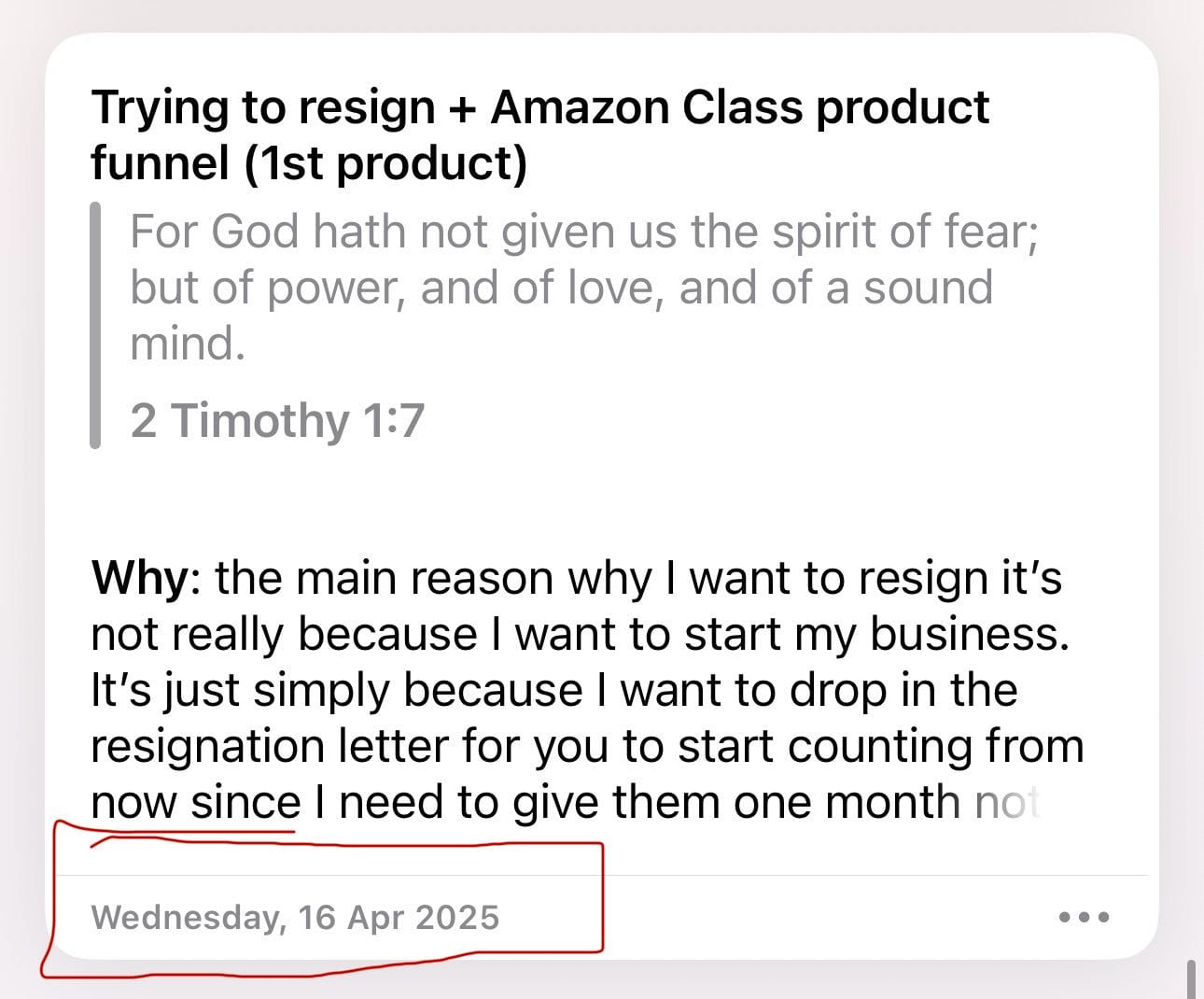The width and height of the screenshot is (1204, 999).
Task: Click the word "business." in the body text
Action: (x=969, y=634)
